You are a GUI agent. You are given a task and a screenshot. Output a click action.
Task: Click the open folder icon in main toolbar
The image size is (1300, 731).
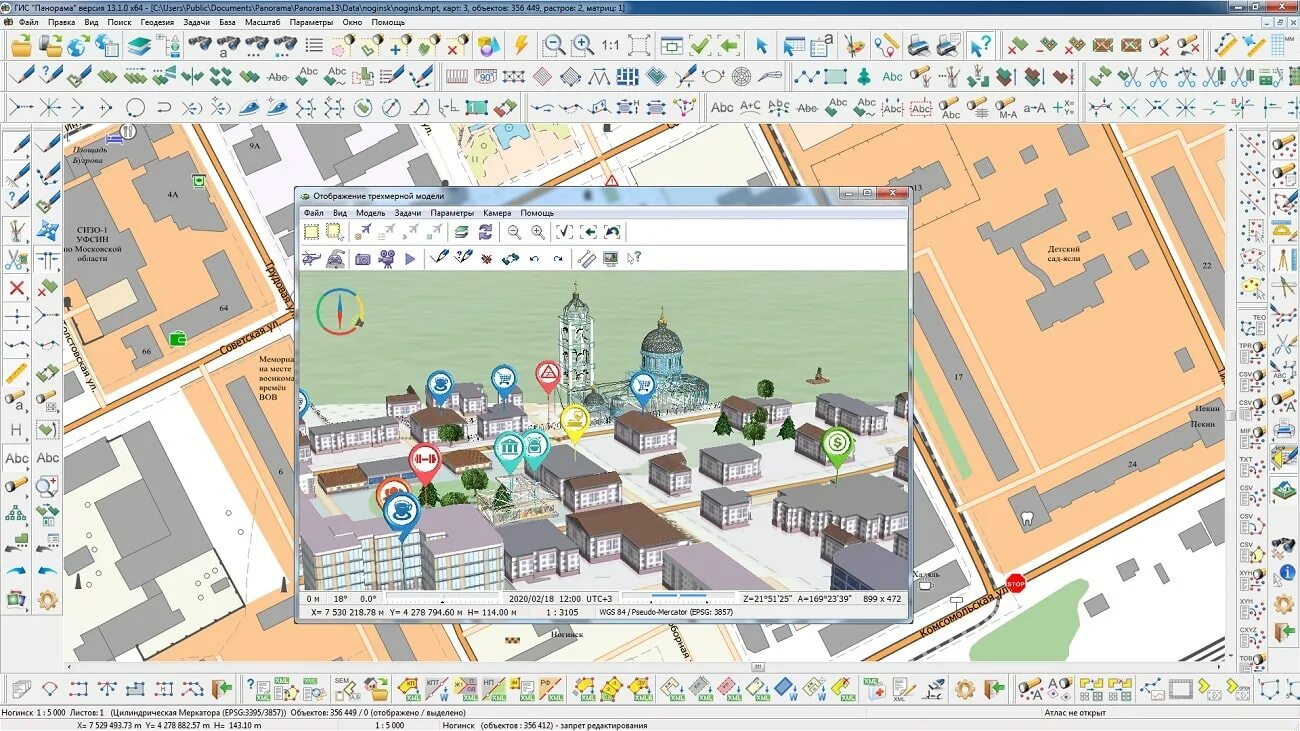pos(21,45)
